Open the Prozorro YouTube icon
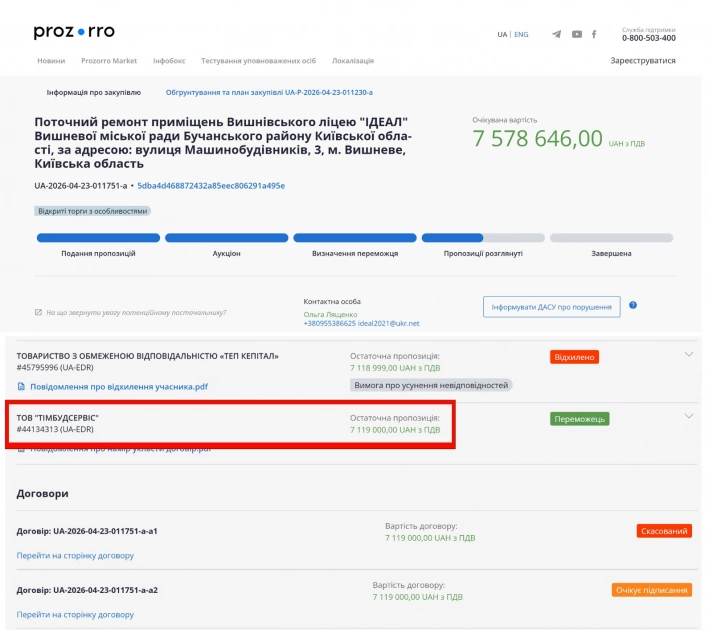 click(x=577, y=34)
